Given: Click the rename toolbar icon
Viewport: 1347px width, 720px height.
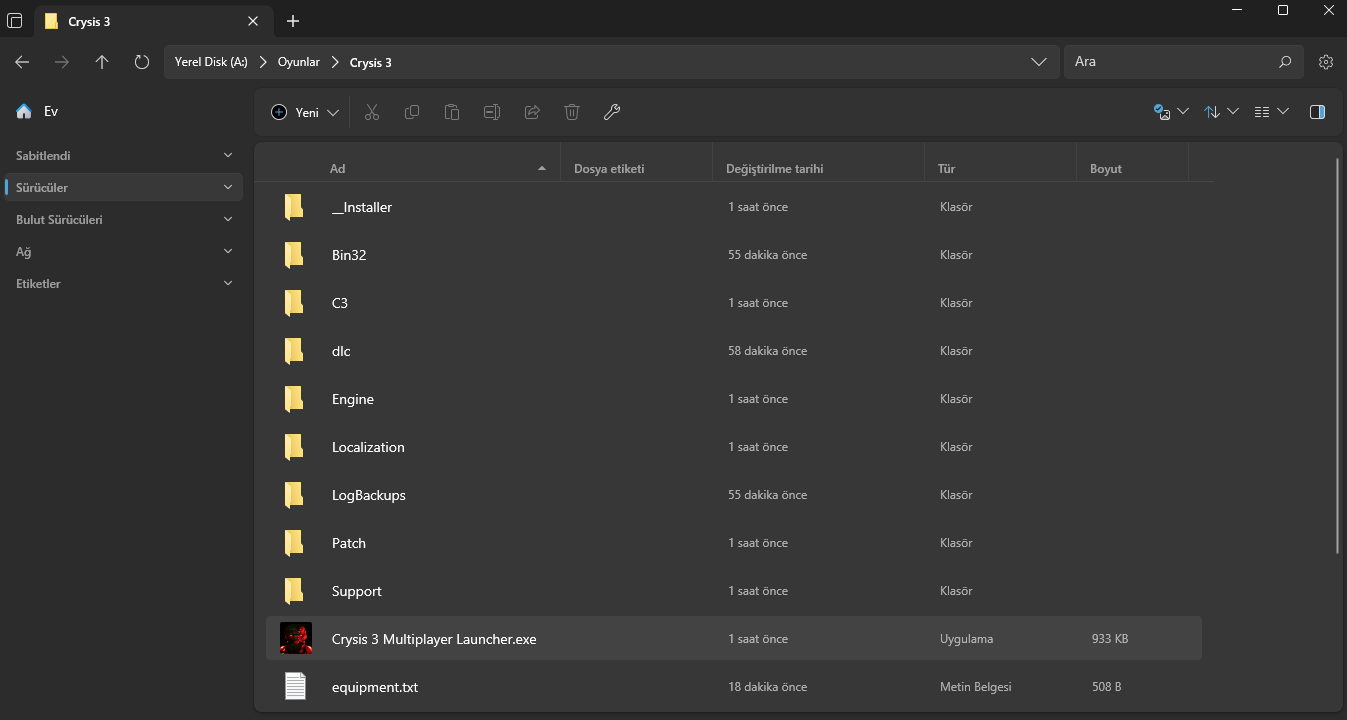Looking at the screenshot, I should pos(492,112).
